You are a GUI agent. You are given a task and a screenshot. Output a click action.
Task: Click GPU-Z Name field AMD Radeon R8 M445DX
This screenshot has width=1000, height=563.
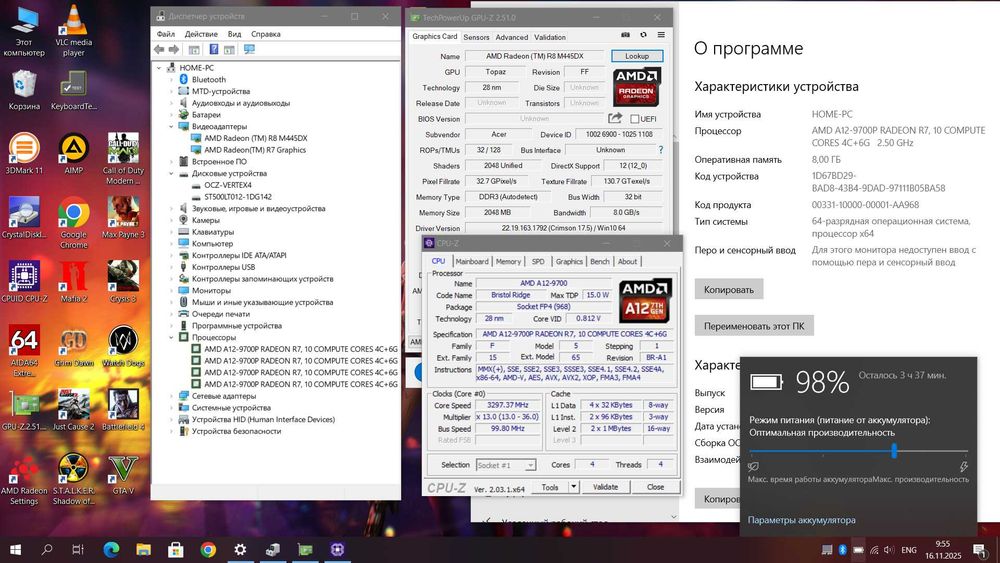click(534, 56)
